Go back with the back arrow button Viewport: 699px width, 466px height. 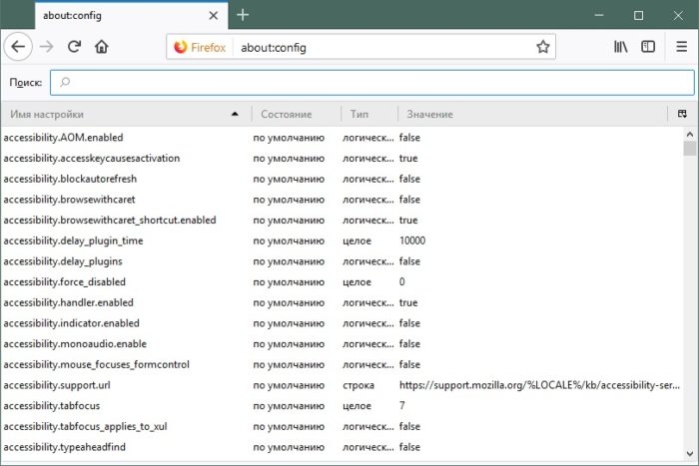18,46
